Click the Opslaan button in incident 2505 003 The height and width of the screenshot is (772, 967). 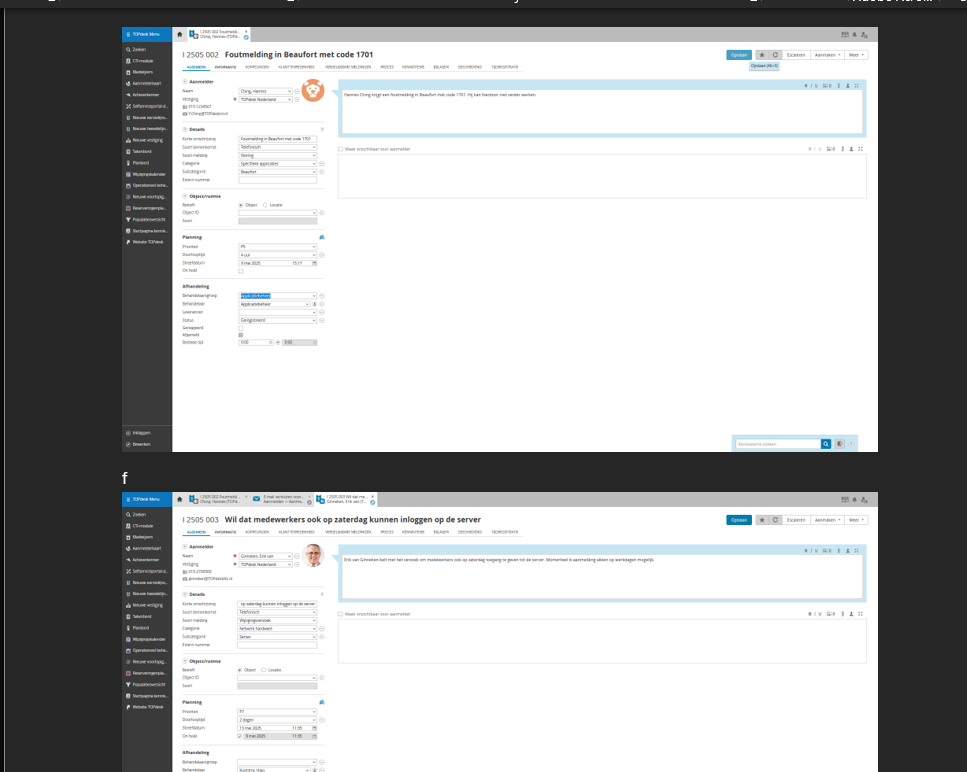click(x=739, y=520)
